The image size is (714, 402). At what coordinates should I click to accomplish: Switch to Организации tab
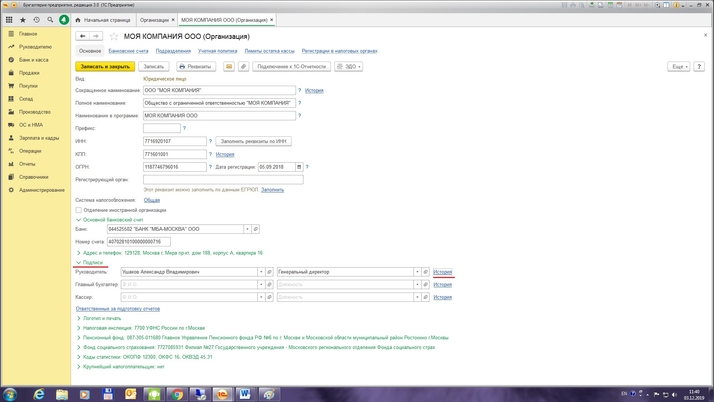(x=154, y=20)
